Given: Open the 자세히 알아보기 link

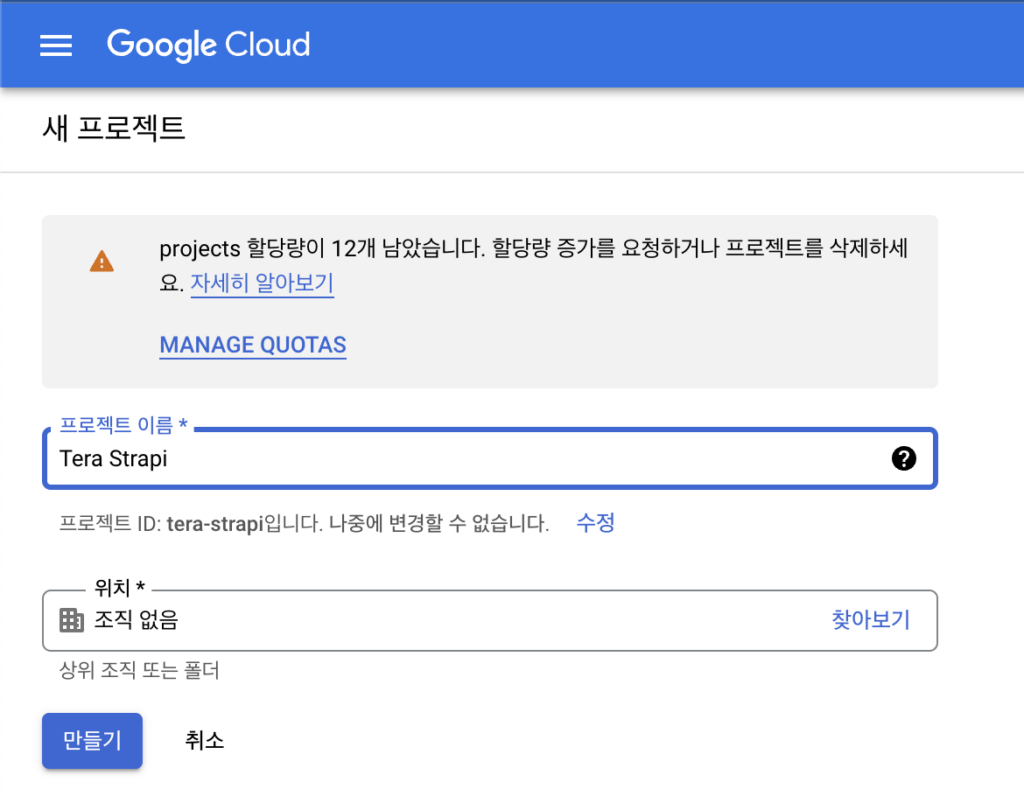Looking at the screenshot, I should coord(262,283).
